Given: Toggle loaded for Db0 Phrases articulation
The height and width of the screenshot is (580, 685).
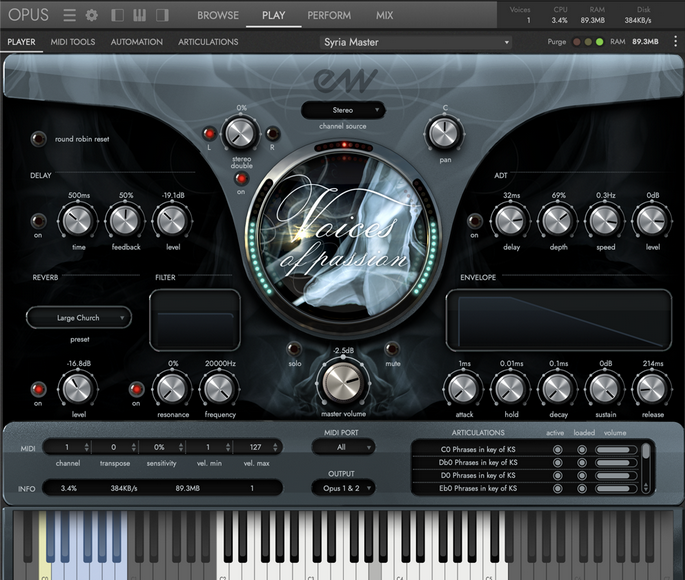Looking at the screenshot, I should coord(582,463).
